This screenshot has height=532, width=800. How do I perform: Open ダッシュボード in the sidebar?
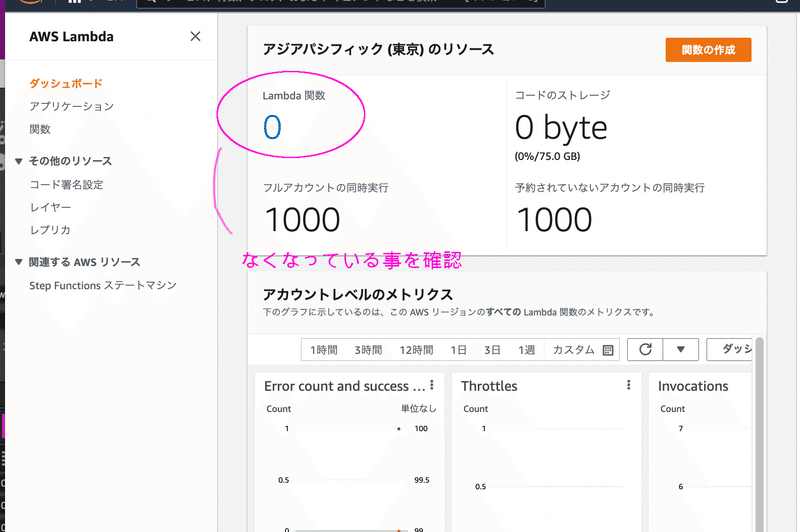tap(66, 83)
